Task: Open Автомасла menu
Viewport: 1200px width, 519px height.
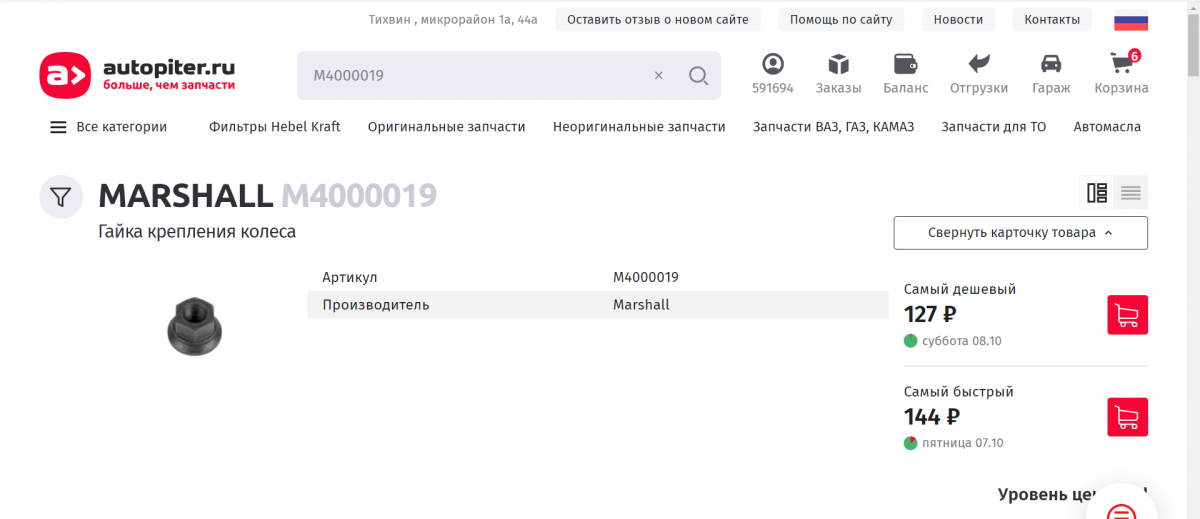Action: click(1107, 127)
